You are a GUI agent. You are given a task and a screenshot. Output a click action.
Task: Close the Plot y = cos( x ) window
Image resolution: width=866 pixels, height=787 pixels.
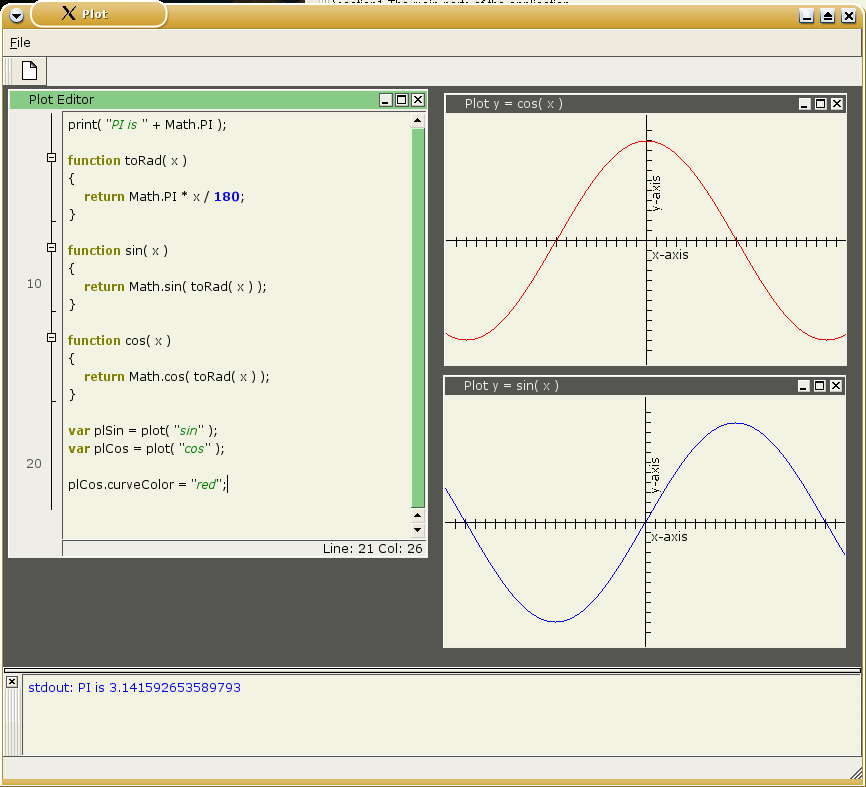pos(837,104)
